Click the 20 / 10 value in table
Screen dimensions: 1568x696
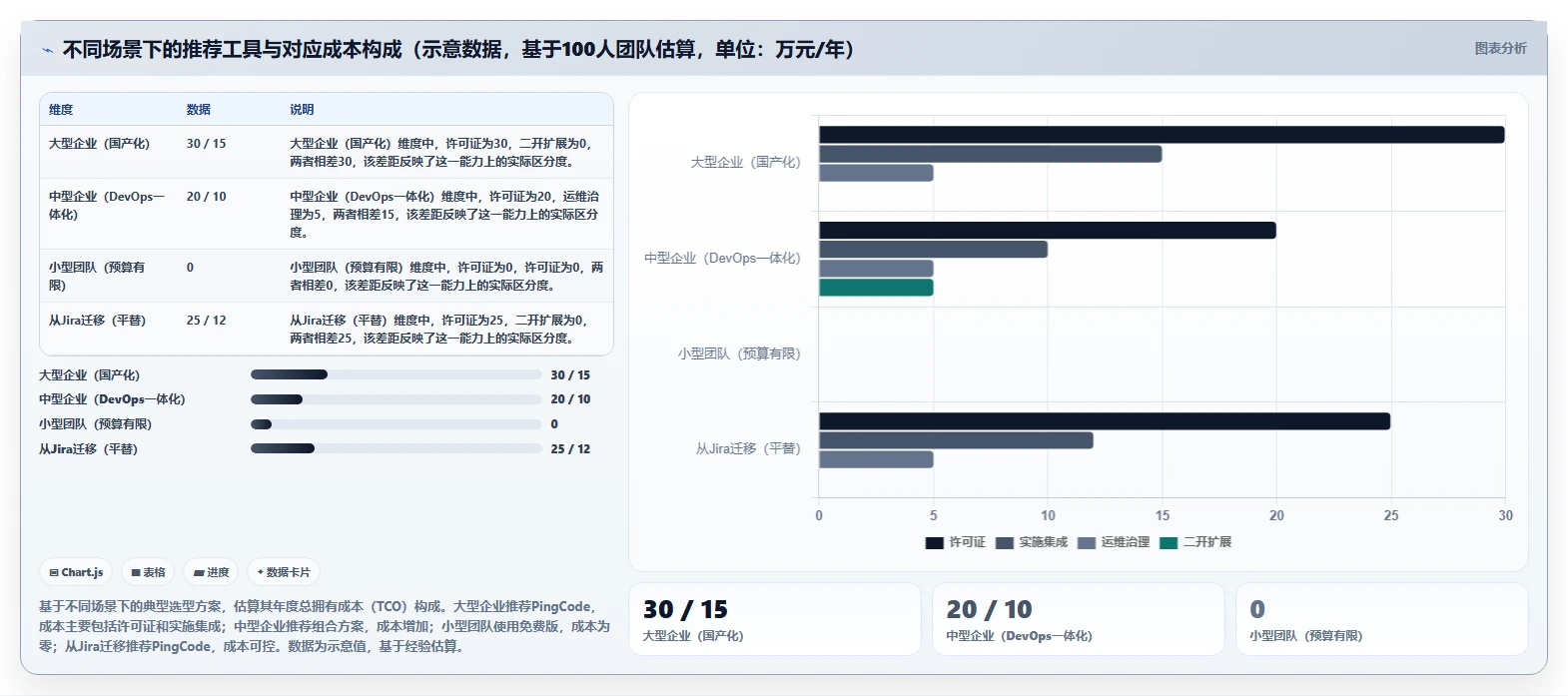click(206, 197)
